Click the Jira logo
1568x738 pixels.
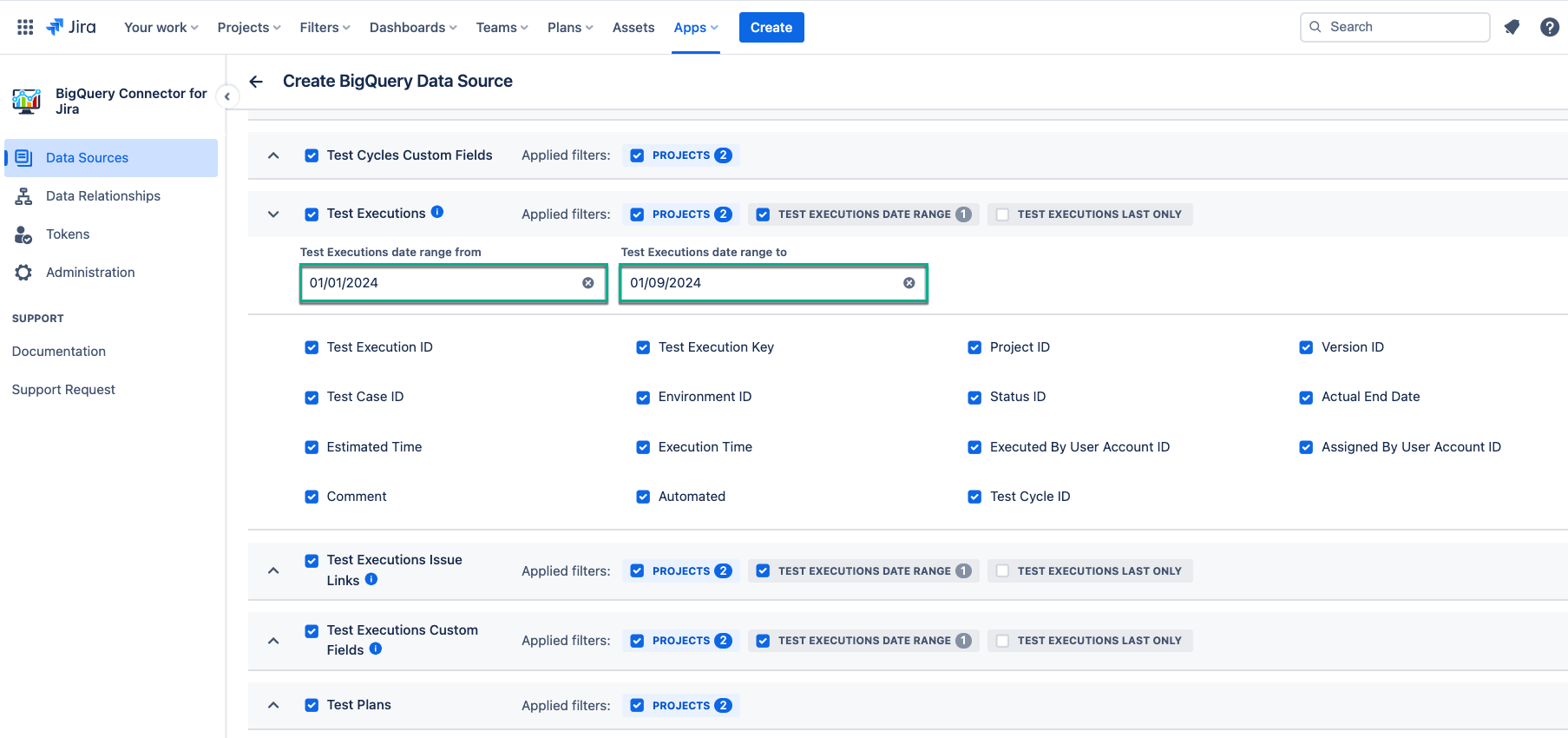pos(71,27)
